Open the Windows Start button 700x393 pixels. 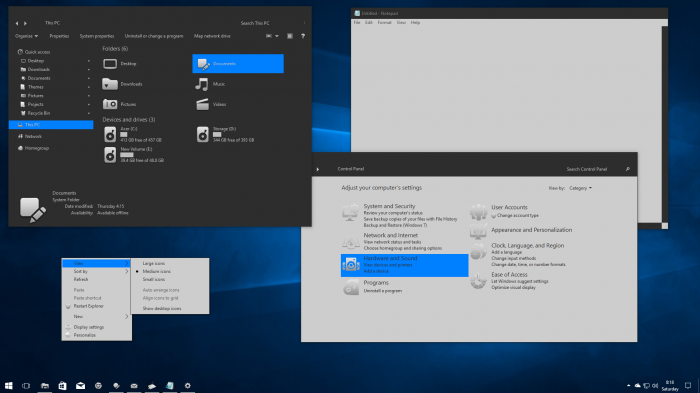pos(8,385)
